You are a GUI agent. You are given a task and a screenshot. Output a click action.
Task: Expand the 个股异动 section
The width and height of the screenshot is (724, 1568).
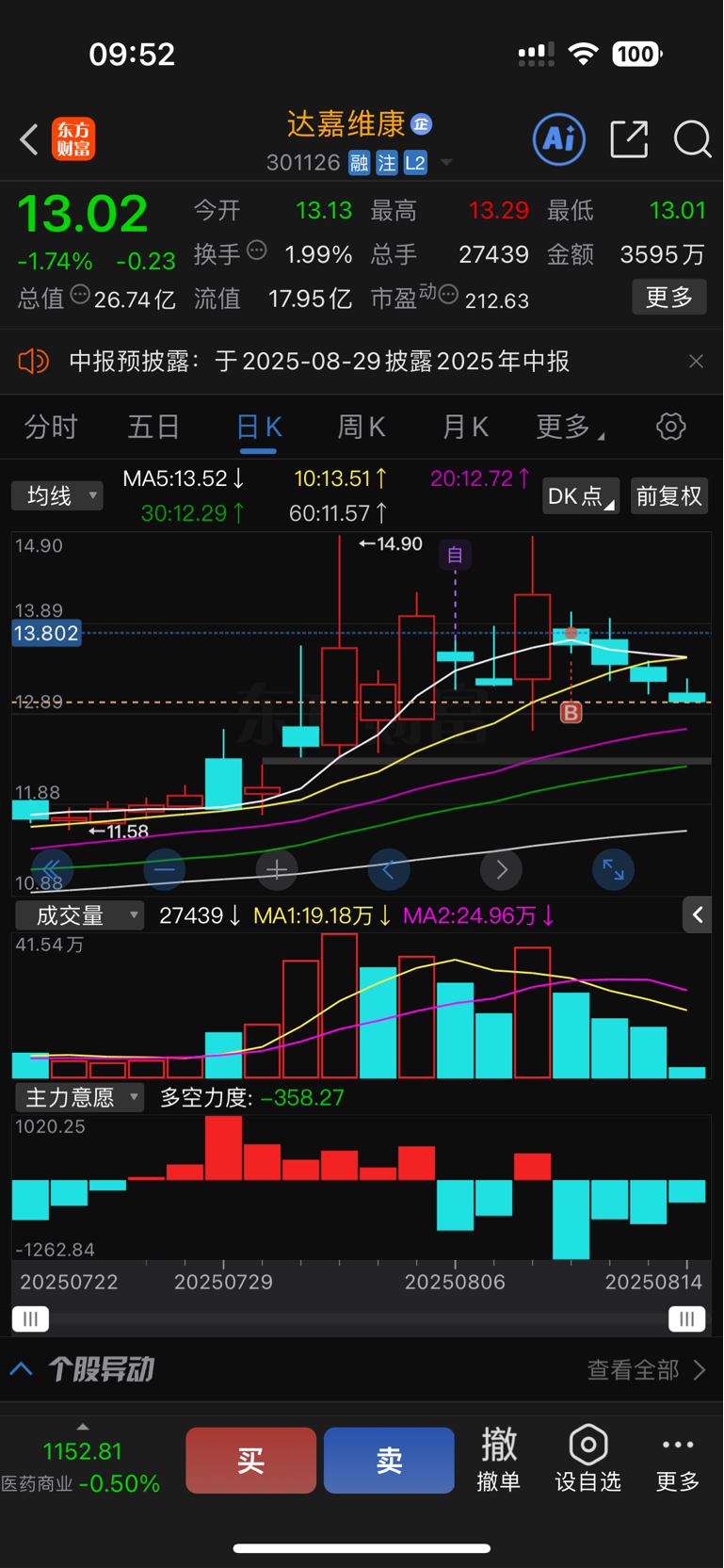click(x=81, y=1369)
